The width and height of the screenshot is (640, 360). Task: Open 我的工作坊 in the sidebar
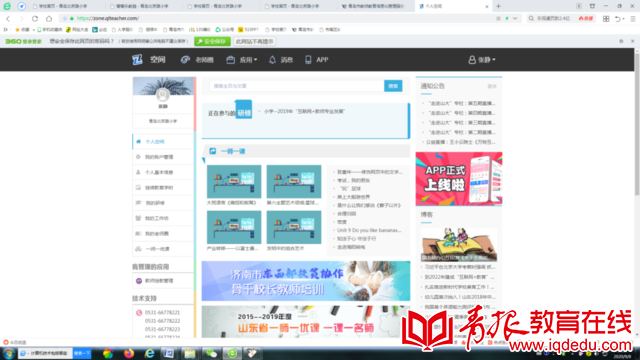[x=163, y=218]
